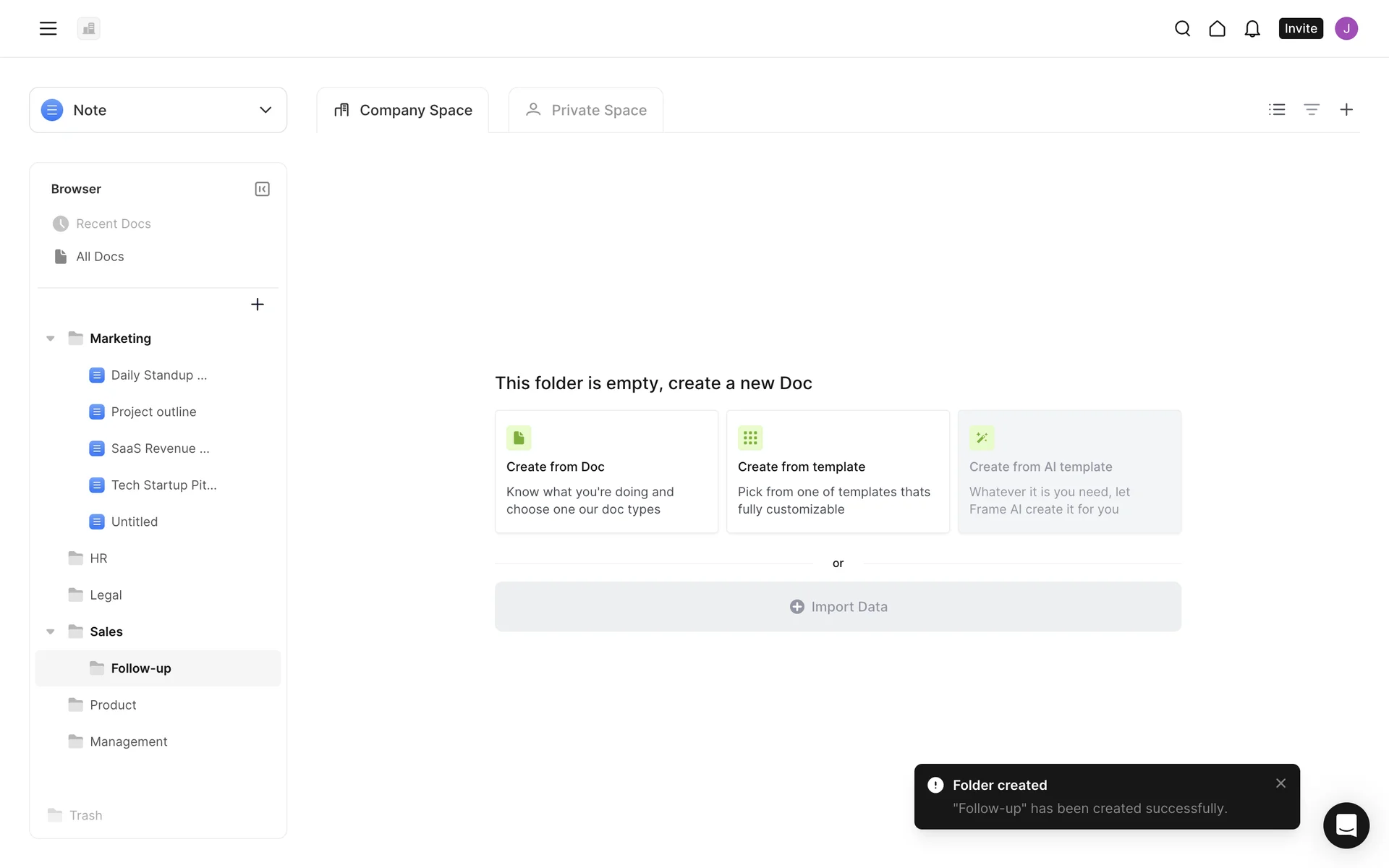Select the Company Space tab
The height and width of the screenshot is (868, 1389).
[x=403, y=110]
